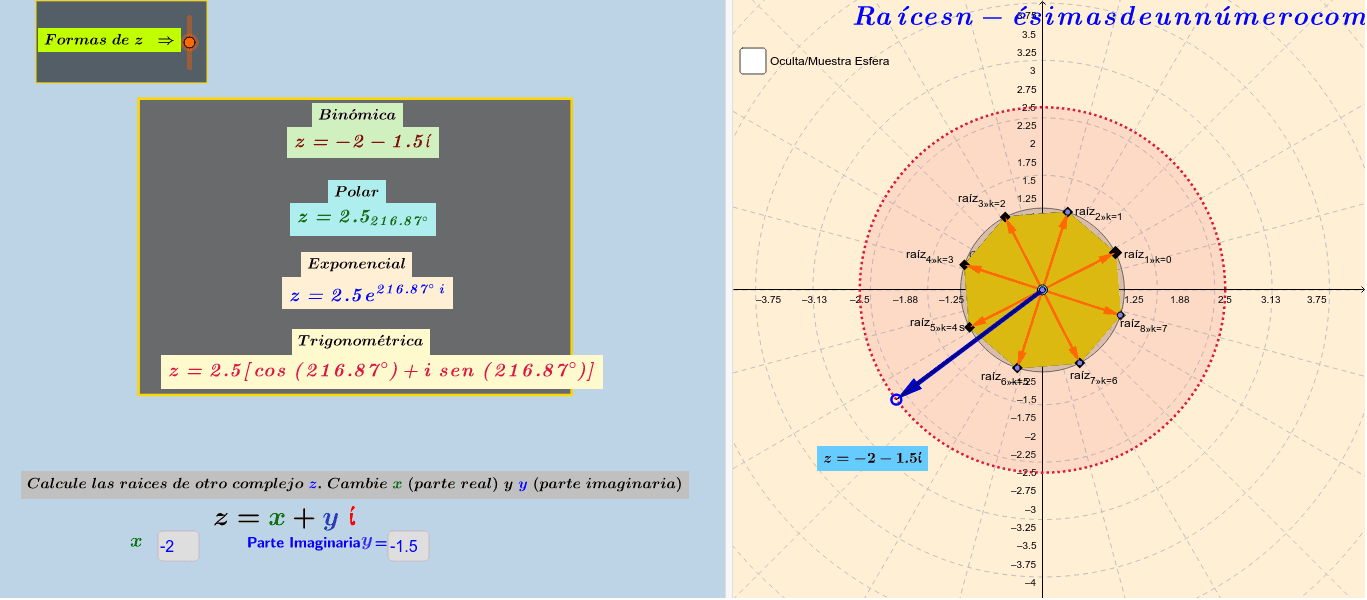Click the 'Formas de z' label
Viewport: 1367px width, 600px height.
tap(109, 40)
